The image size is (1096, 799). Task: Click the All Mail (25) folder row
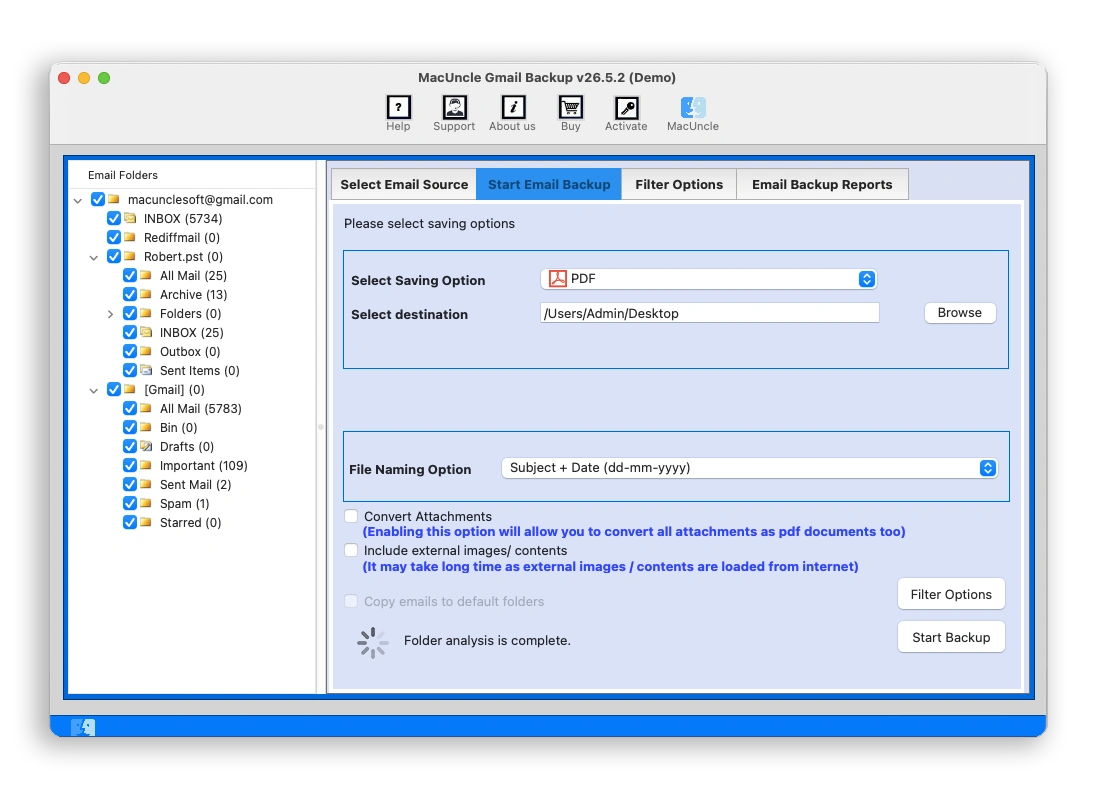click(x=193, y=275)
